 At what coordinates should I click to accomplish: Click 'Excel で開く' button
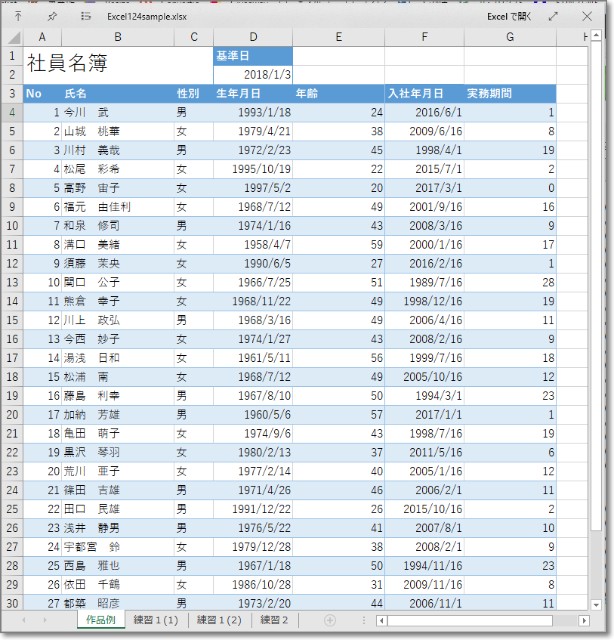pyautogui.click(x=509, y=16)
